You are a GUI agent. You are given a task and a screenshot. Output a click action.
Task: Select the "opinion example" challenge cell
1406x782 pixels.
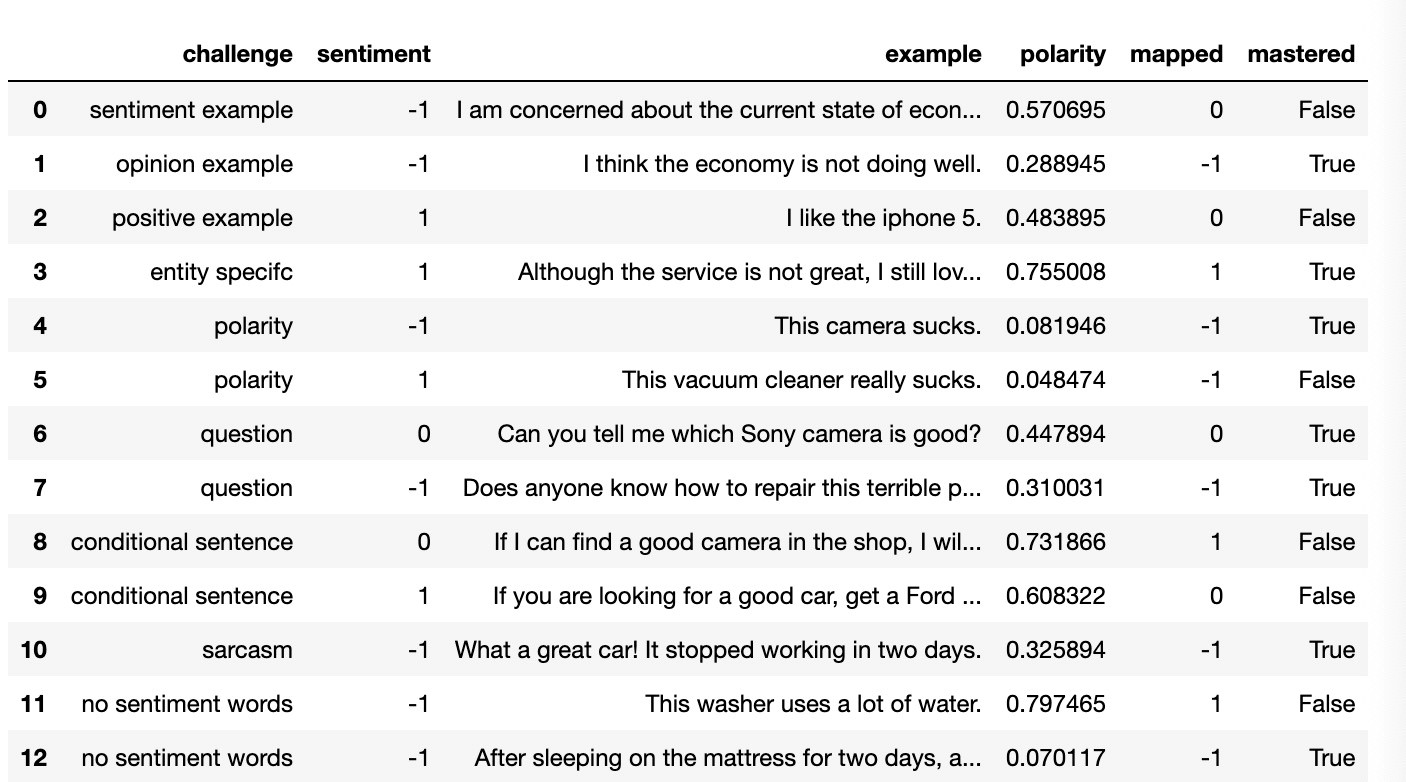click(x=204, y=164)
